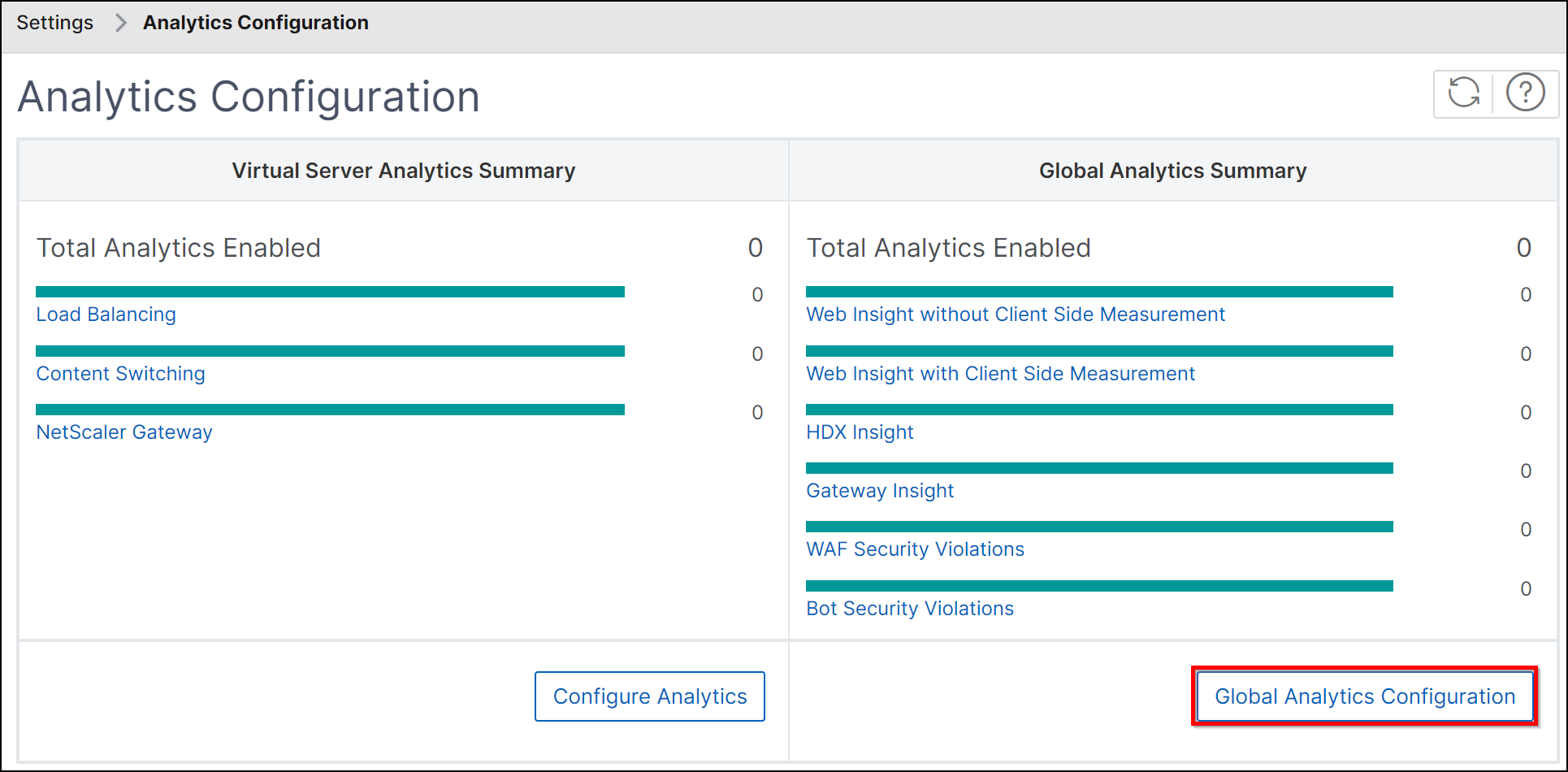Open Bot Security Violations link
The image size is (1568, 772).
[910, 609]
